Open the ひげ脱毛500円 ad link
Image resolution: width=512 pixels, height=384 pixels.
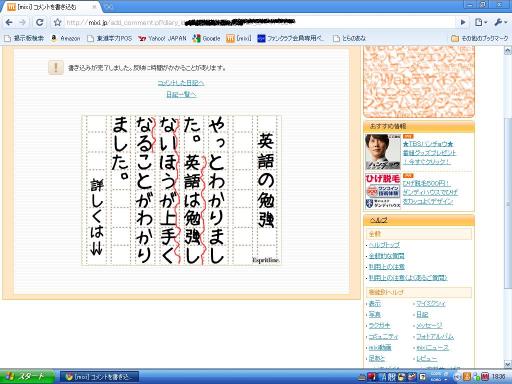coord(427,183)
